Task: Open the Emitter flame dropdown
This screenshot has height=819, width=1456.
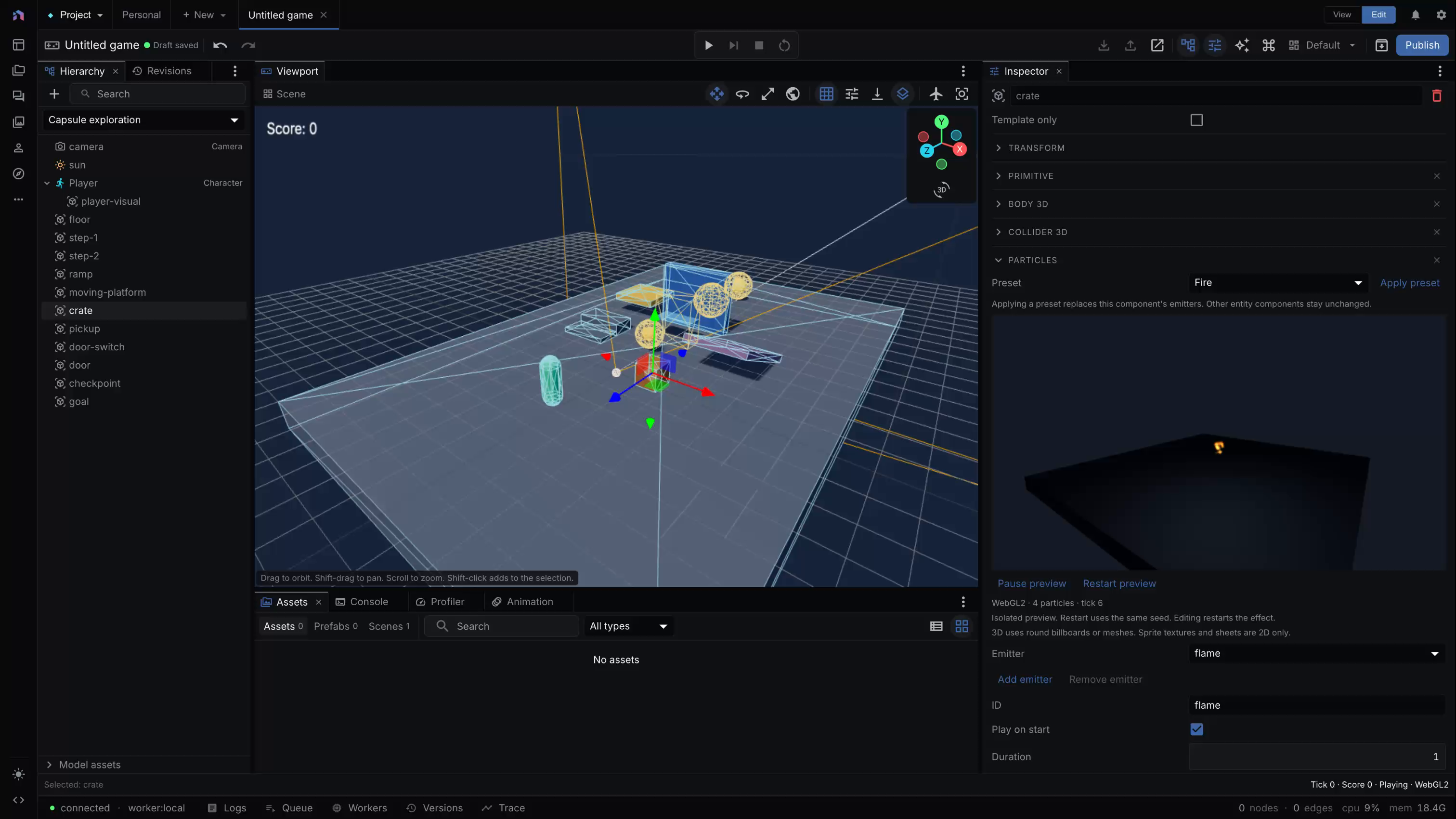Action: pos(1317,653)
